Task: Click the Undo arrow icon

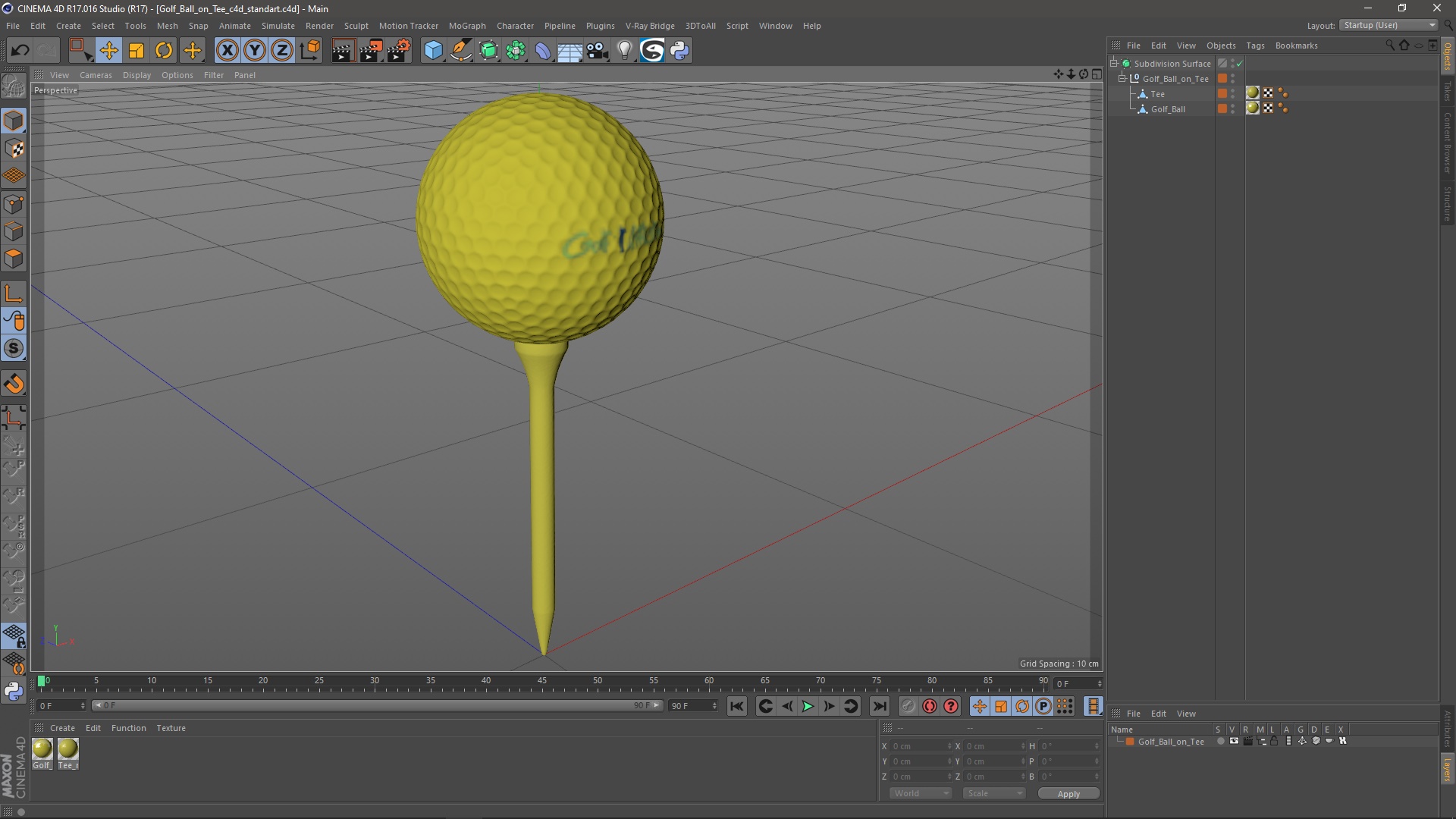Action: [20, 51]
